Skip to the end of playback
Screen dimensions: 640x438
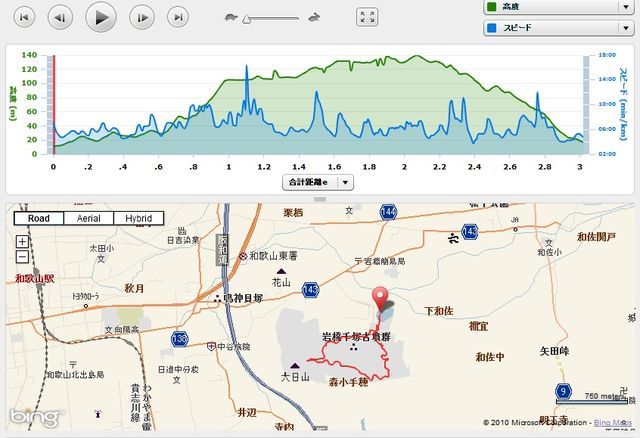click(178, 17)
